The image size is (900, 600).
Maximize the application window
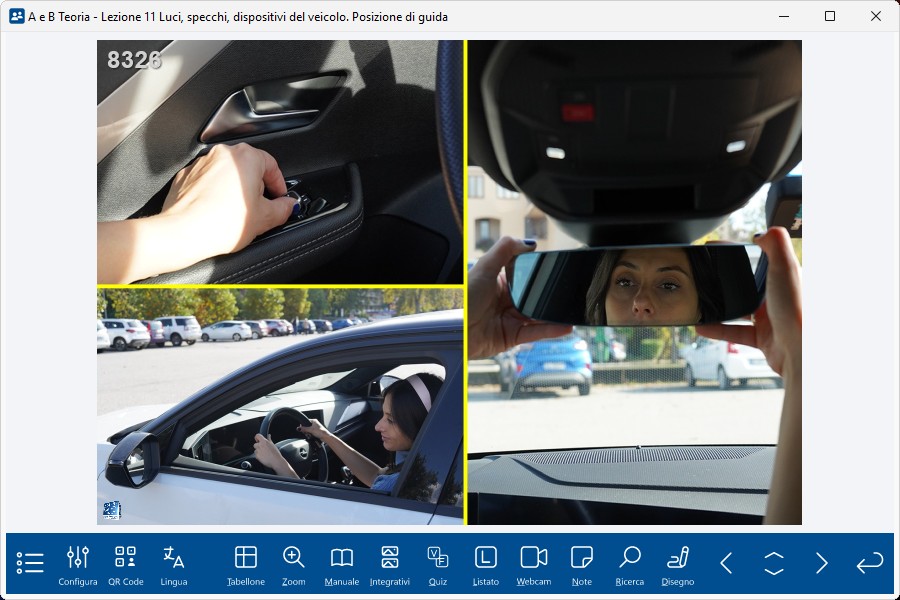tap(830, 16)
